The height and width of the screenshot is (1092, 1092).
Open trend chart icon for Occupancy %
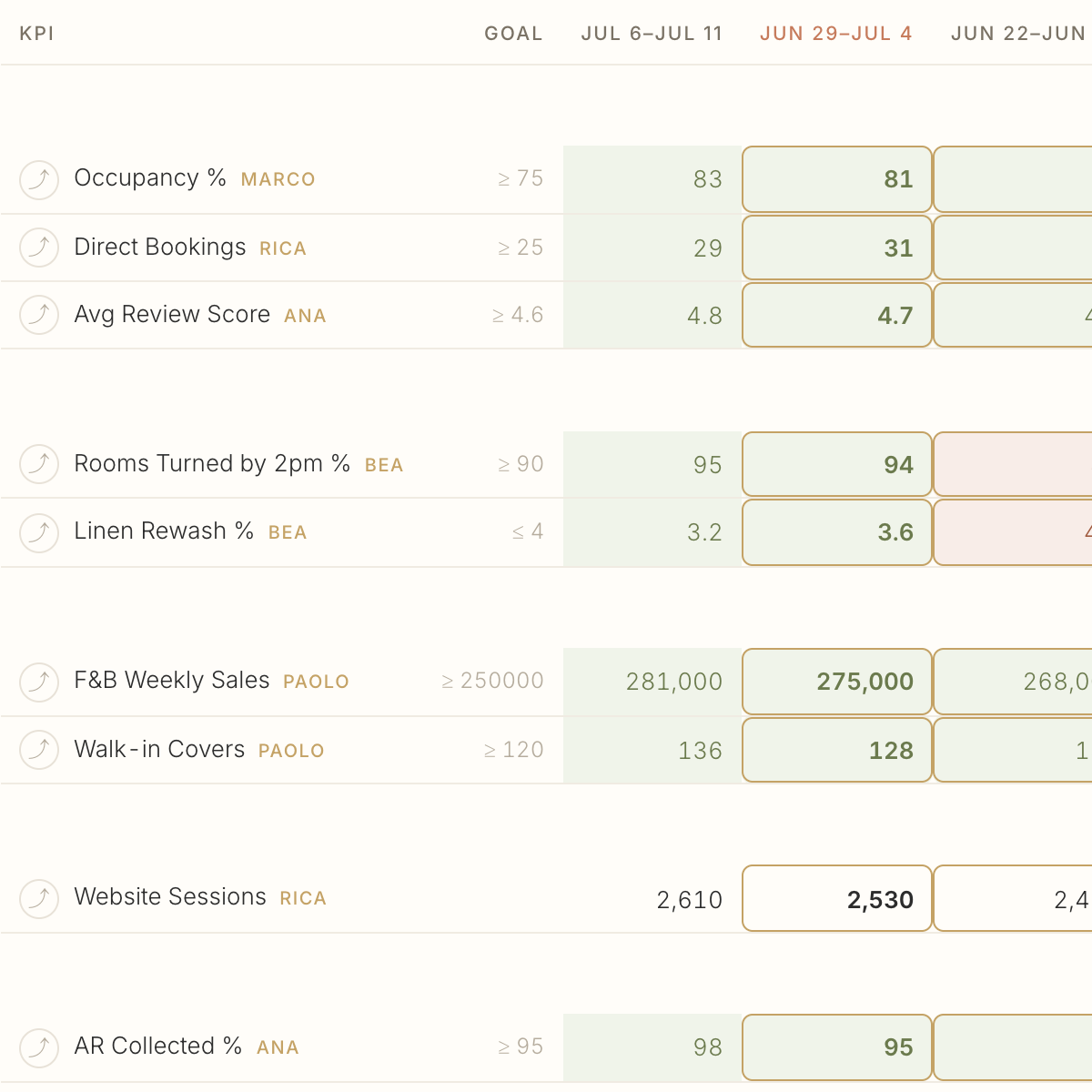pos(39,179)
